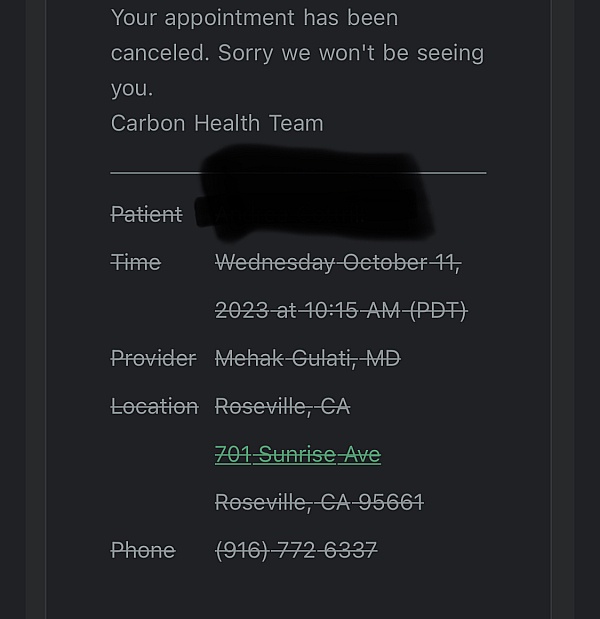The width and height of the screenshot is (600, 619).
Task: Click the Roseville, CA location city text
Action: pos(282,407)
